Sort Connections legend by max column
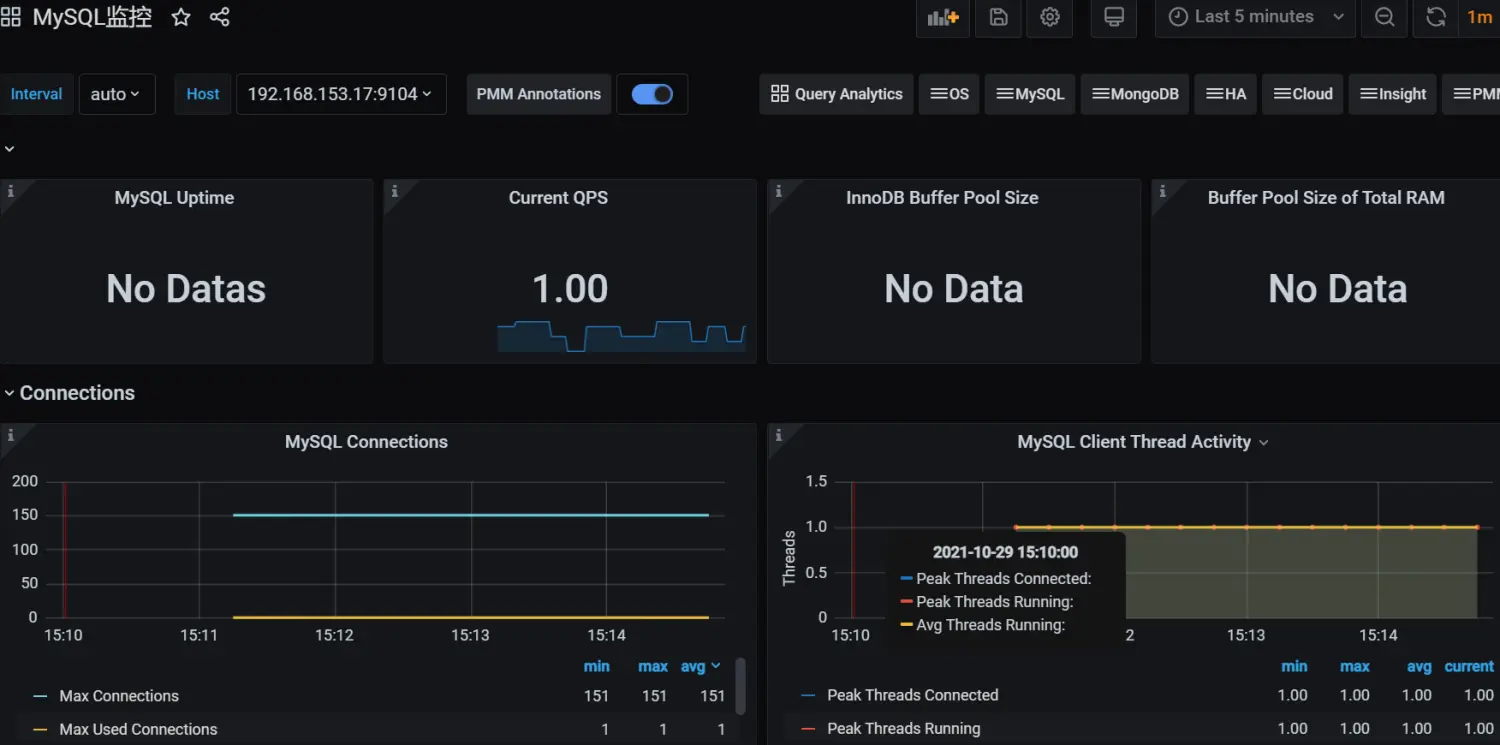 pyautogui.click(x=653, y=666)
